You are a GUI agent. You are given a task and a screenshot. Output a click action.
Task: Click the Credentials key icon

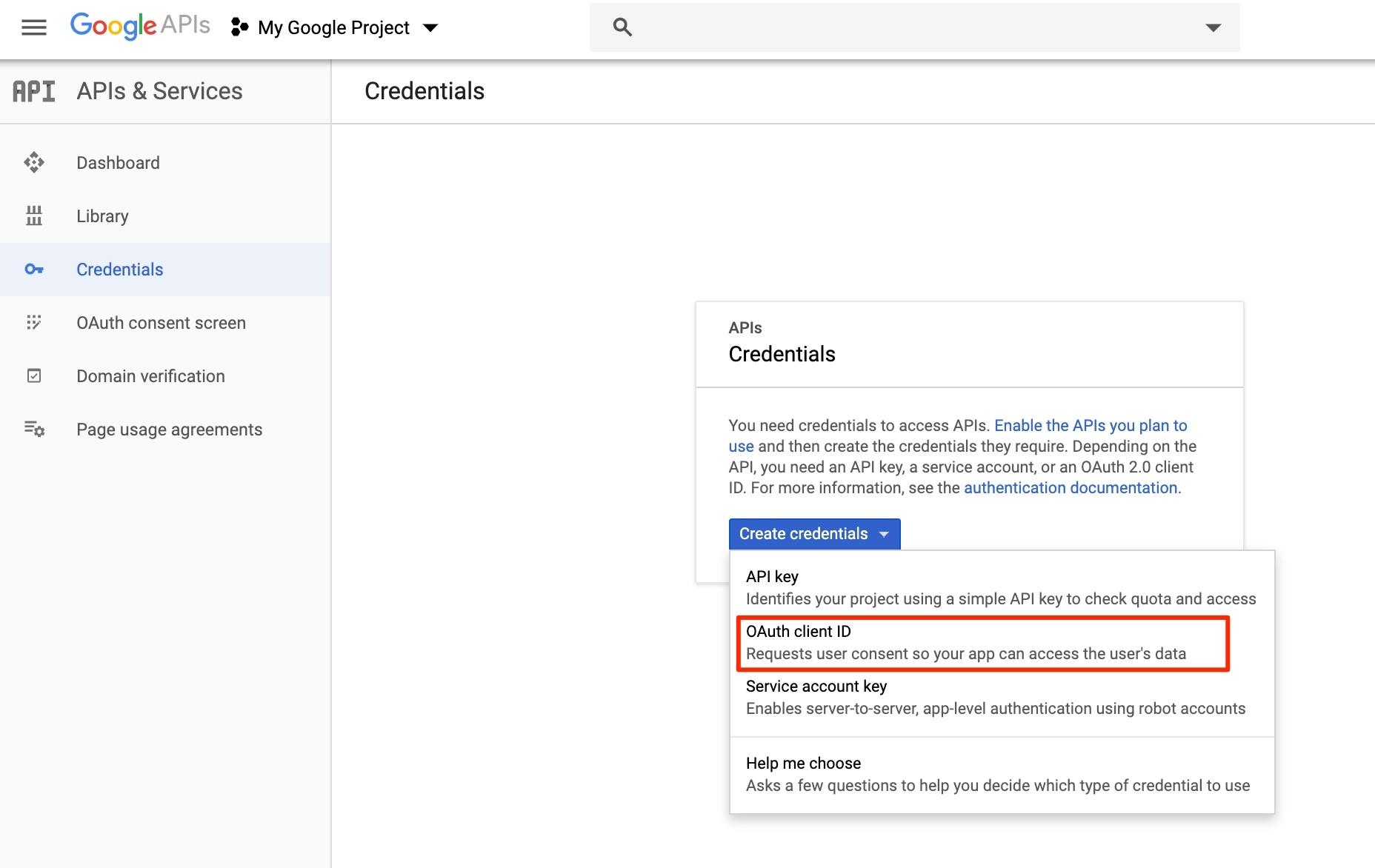coord(34,270)
